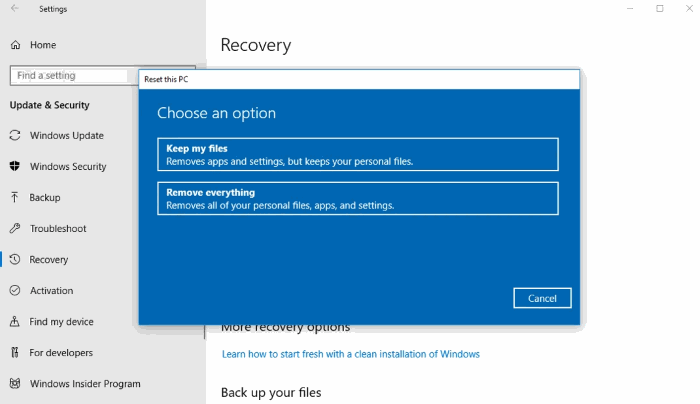Click the For developers icon

tap(15, 353)
